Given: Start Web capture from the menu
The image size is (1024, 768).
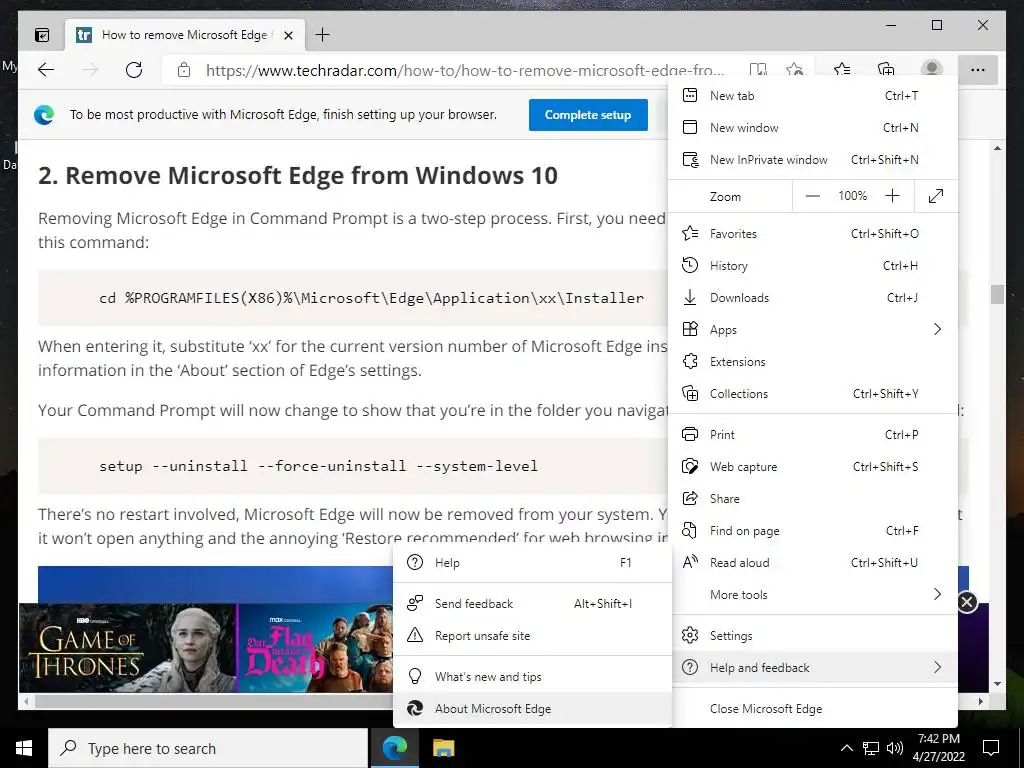Looking at the screenshot, I should [x=813, y=467].
